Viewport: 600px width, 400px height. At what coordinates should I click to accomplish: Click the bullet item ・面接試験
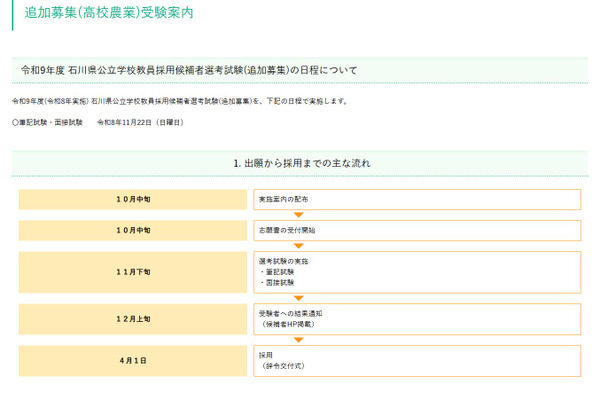[277, 283]
